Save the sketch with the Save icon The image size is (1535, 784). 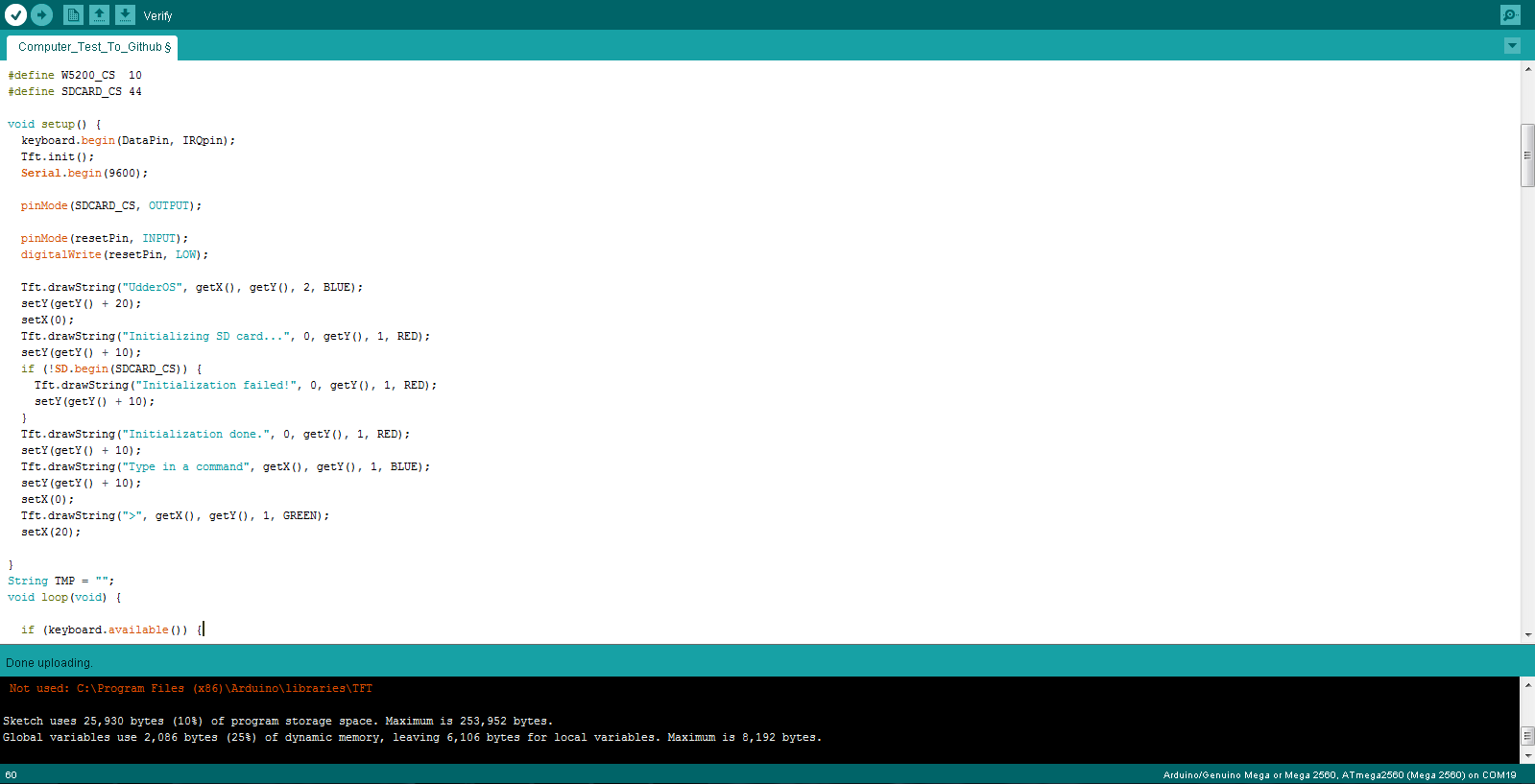click(125, 15)
